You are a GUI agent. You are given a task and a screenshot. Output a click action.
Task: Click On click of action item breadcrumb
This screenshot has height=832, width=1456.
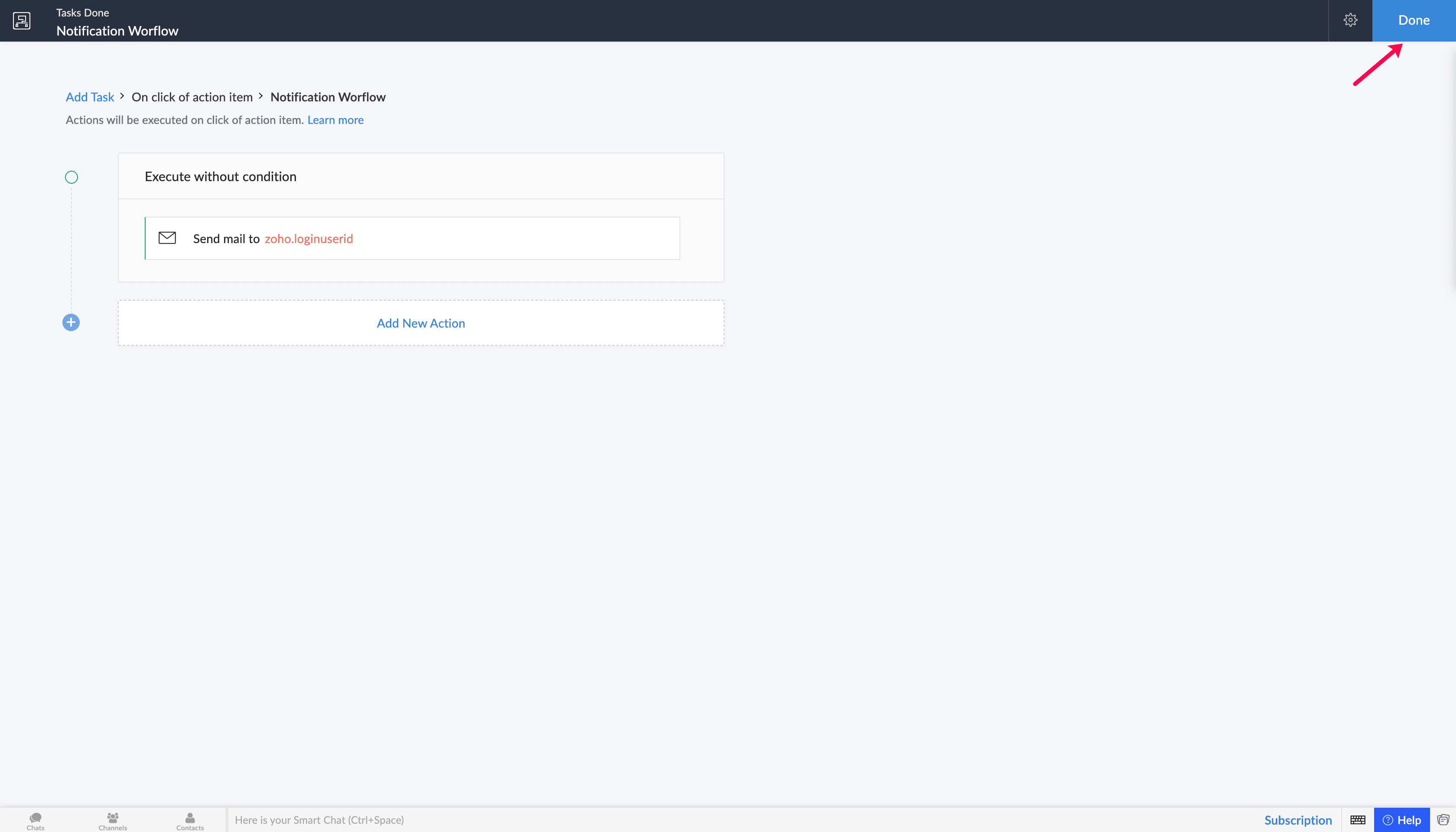tap(192, 97)
